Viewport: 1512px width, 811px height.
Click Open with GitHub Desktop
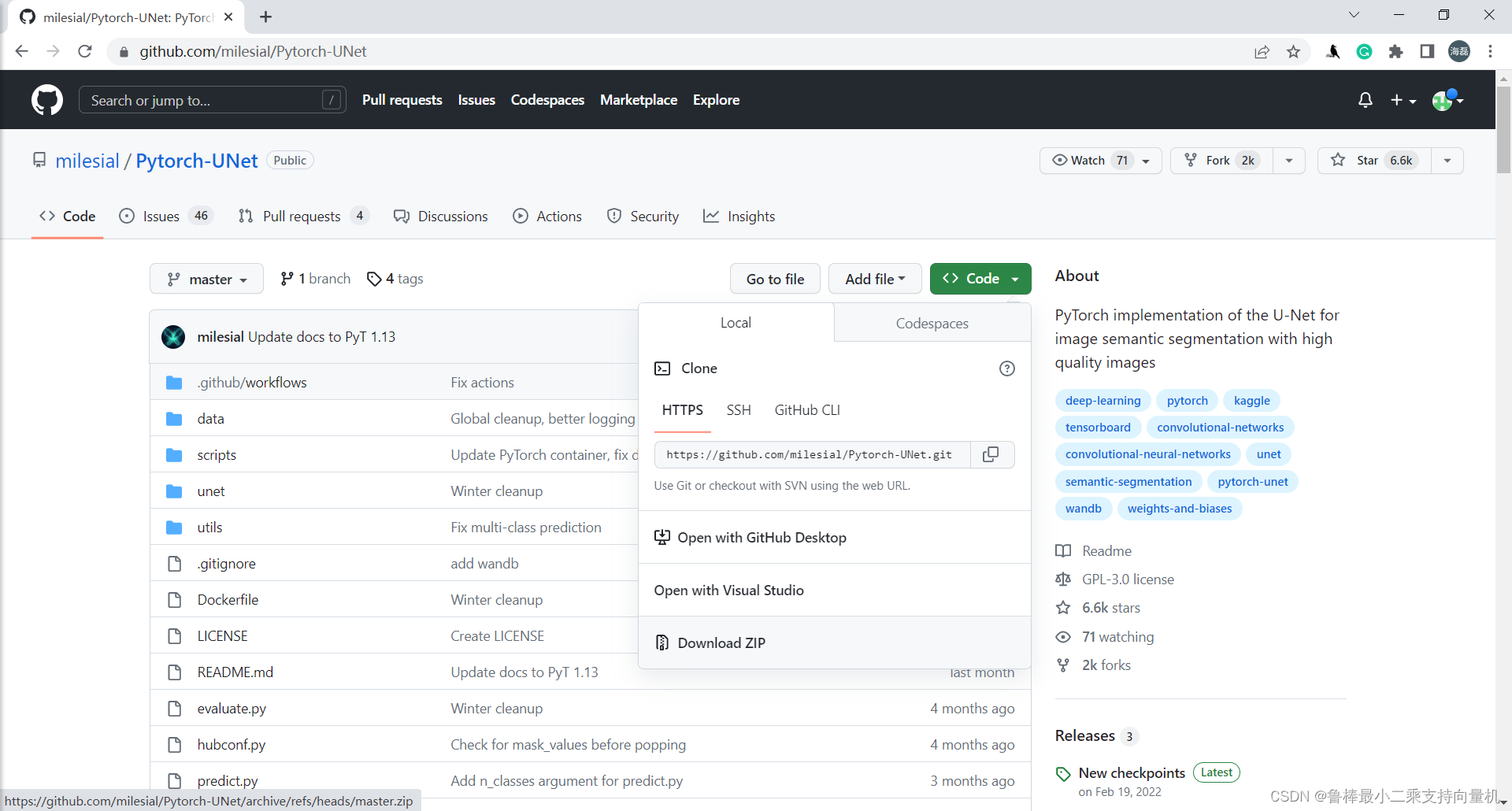(x=835, y=537)
